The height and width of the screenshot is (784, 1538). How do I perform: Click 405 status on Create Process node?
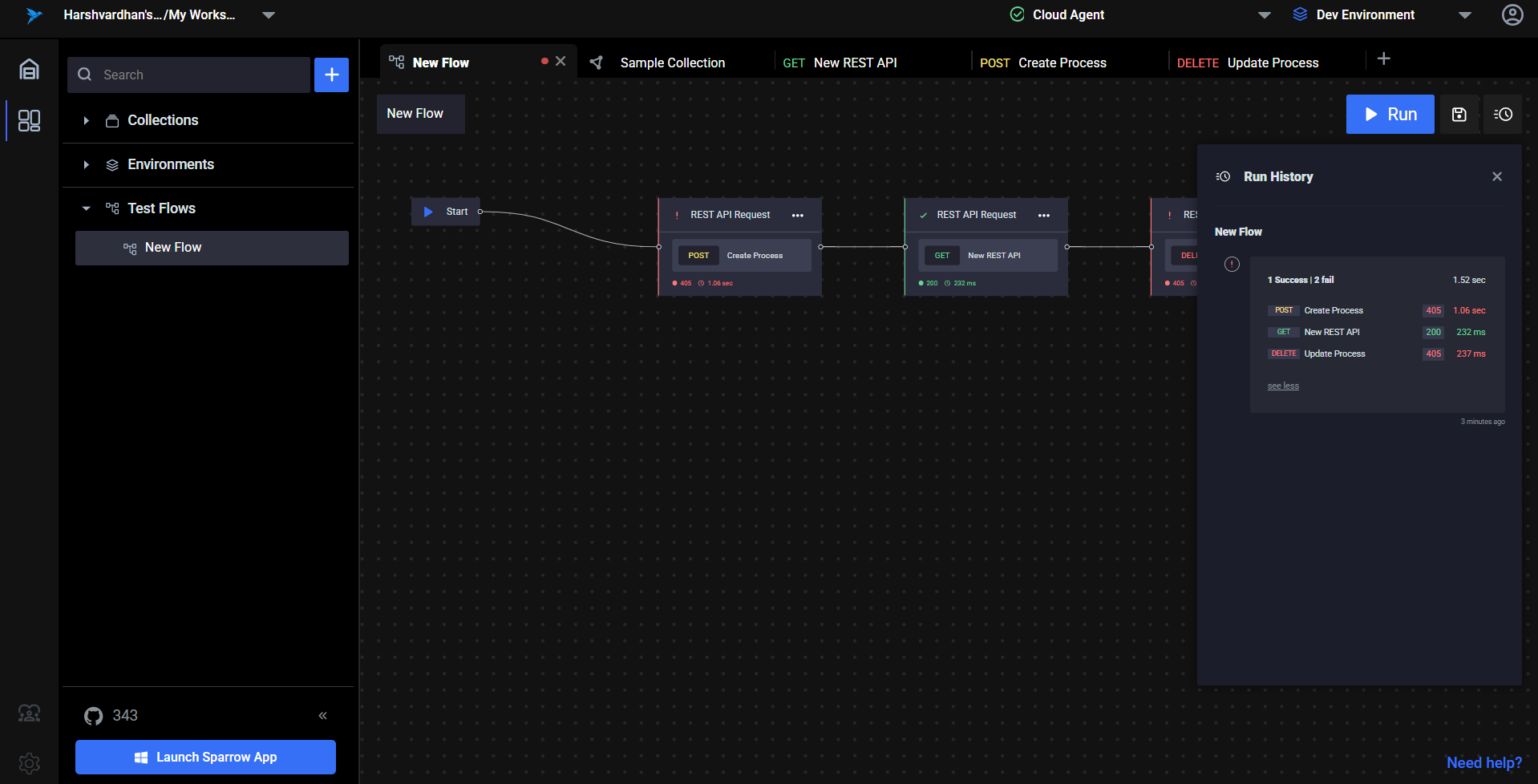pyautogui.click(x=686, y=283)
